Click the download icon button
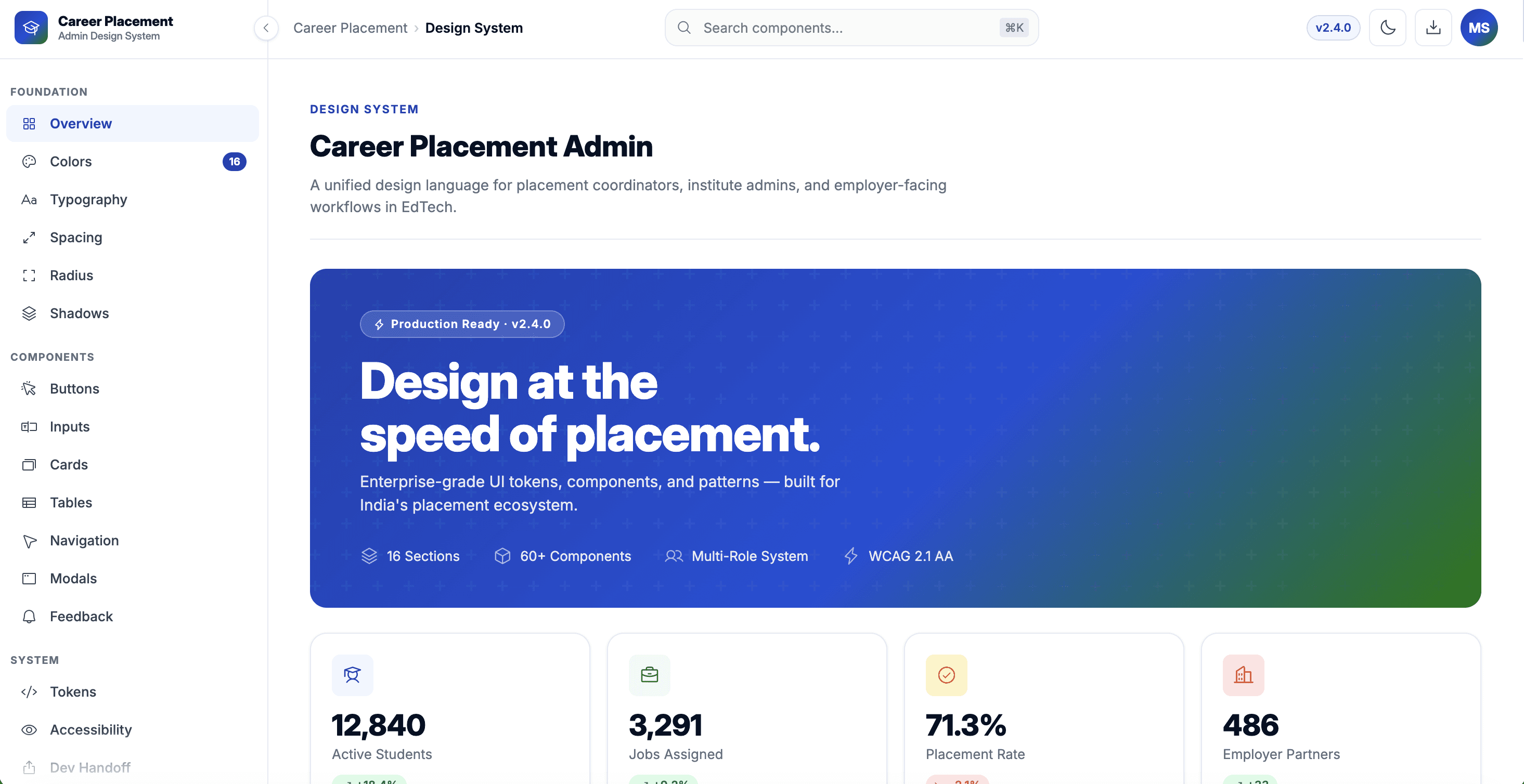The width and height of the screenshot is (1524, 784). click(1433, 28)
